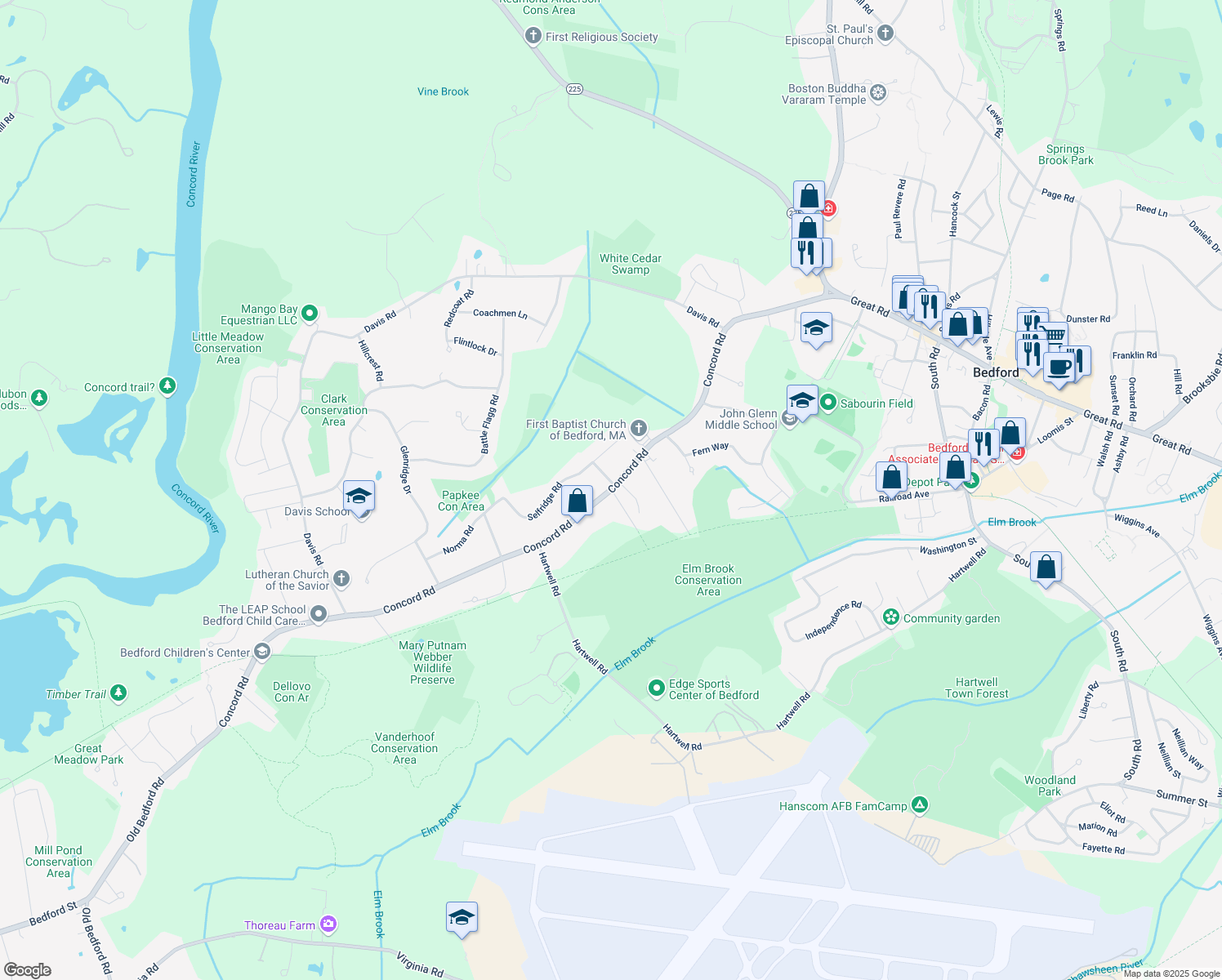The width and height of the screenshot is (1222, 980).
Task: Select Elm Brook Conservation Area label
Action: (708, 580)
